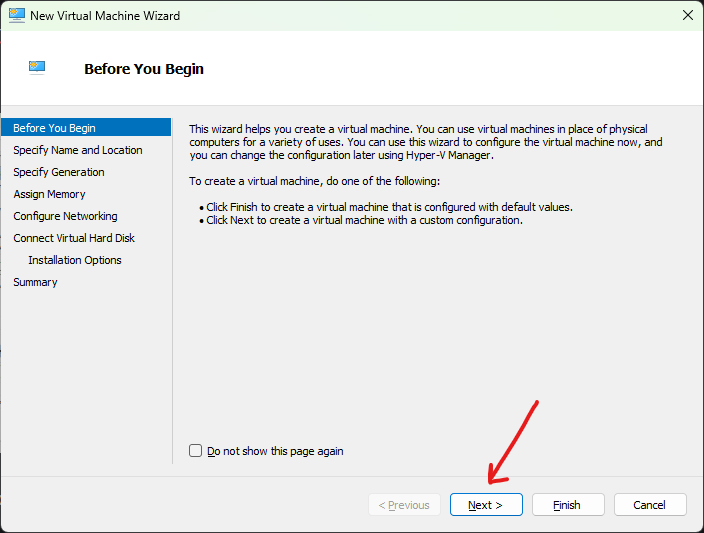Click the greyed-out Previous button
Screen dimensions: 704x533
[404, 505]
